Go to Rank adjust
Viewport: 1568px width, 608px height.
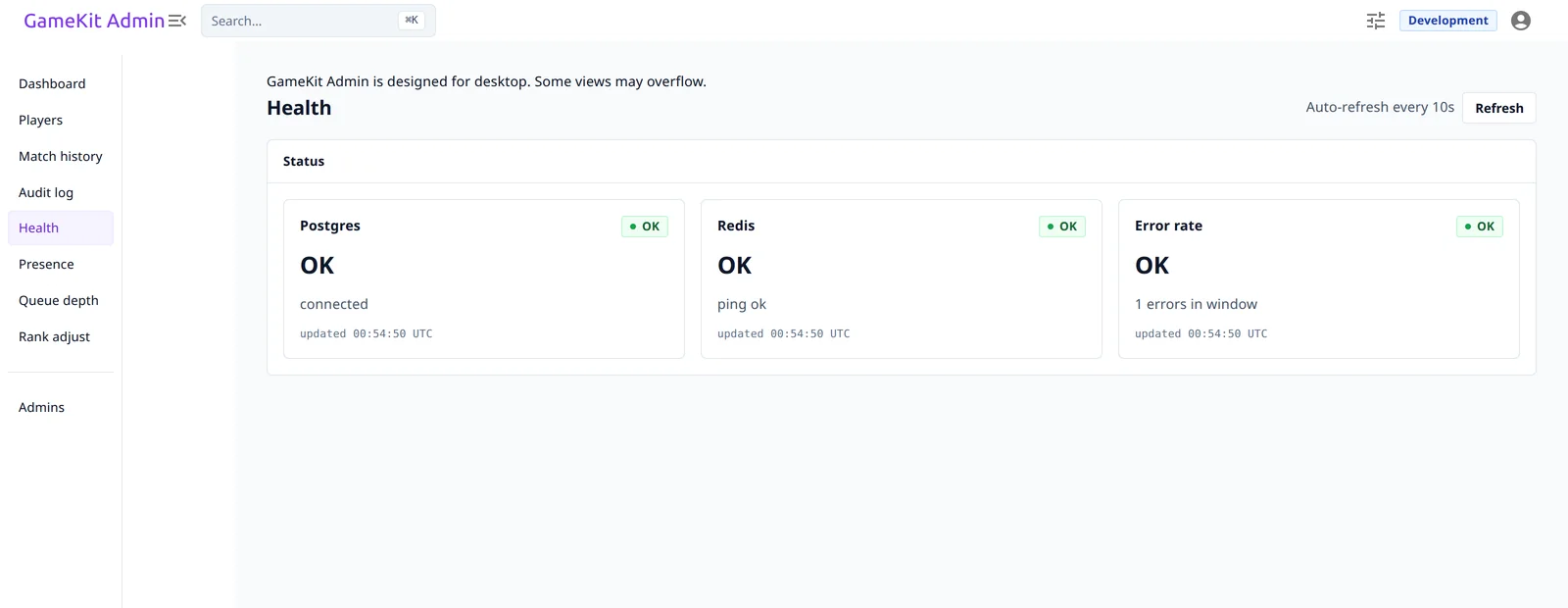click(61, 337)
